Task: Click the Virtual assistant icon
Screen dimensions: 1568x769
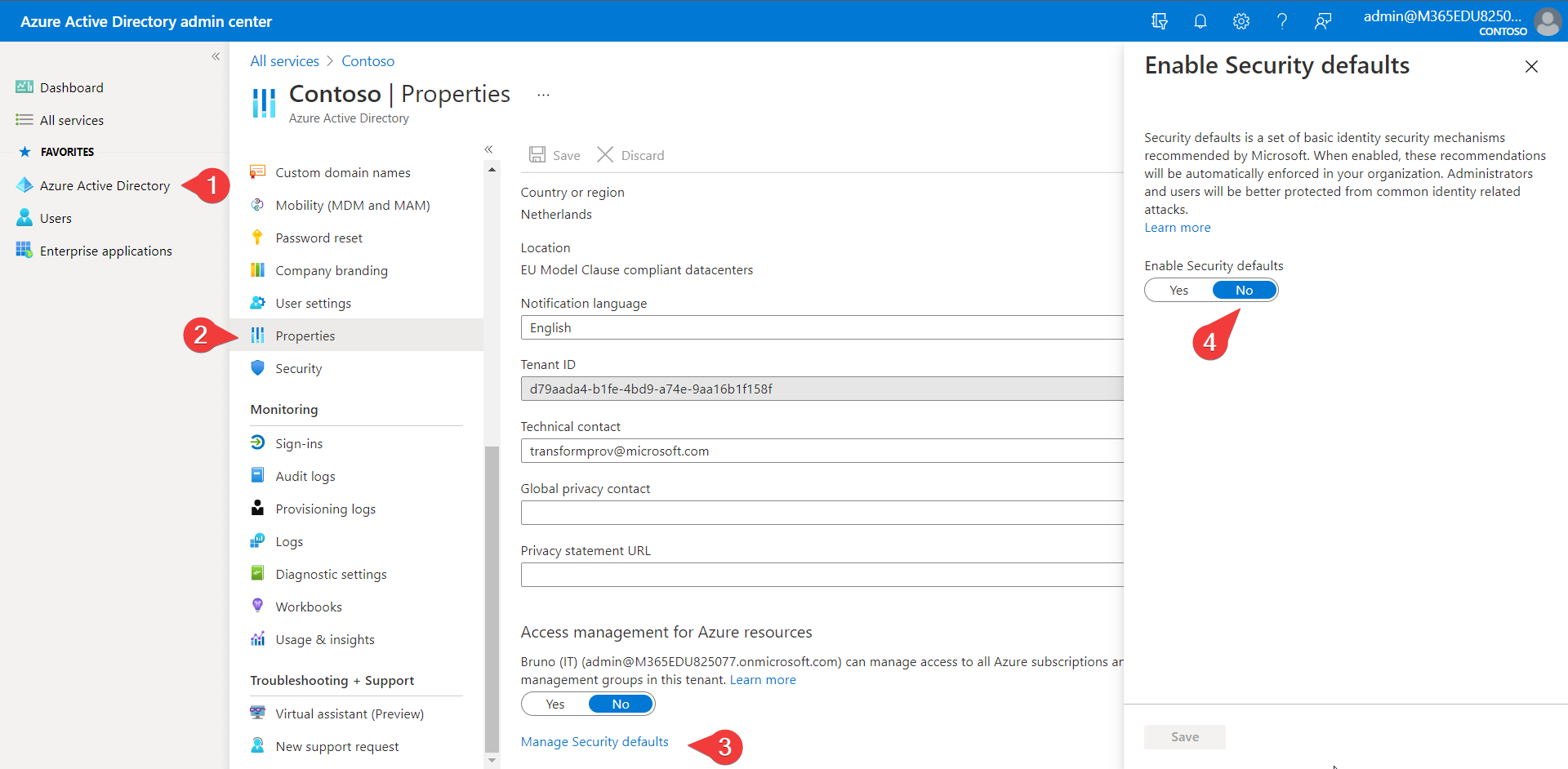Action: 257,713
